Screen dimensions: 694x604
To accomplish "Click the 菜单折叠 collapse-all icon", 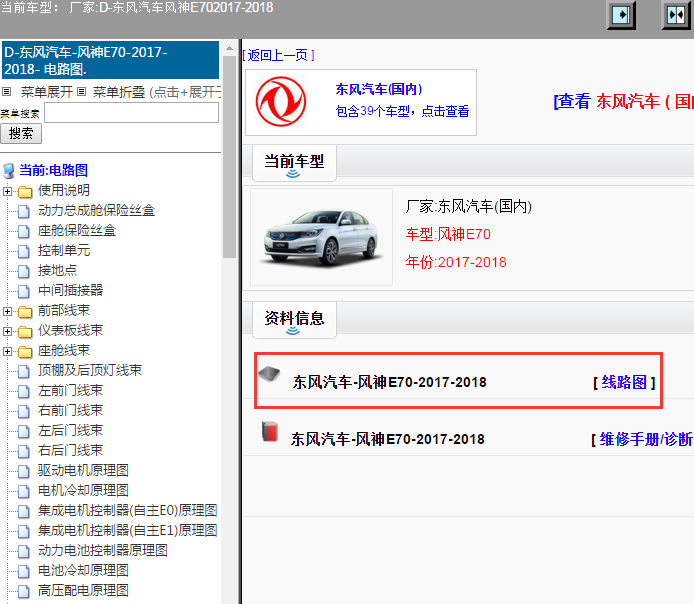I will 81,92.
